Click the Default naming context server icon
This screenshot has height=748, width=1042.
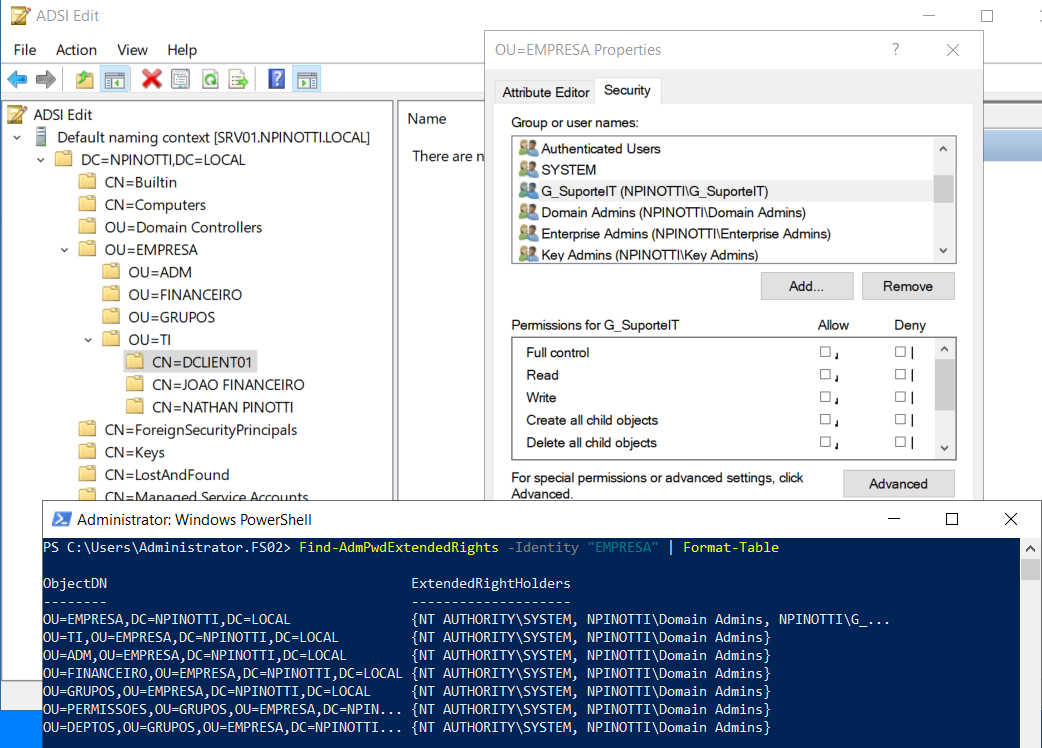41,137
